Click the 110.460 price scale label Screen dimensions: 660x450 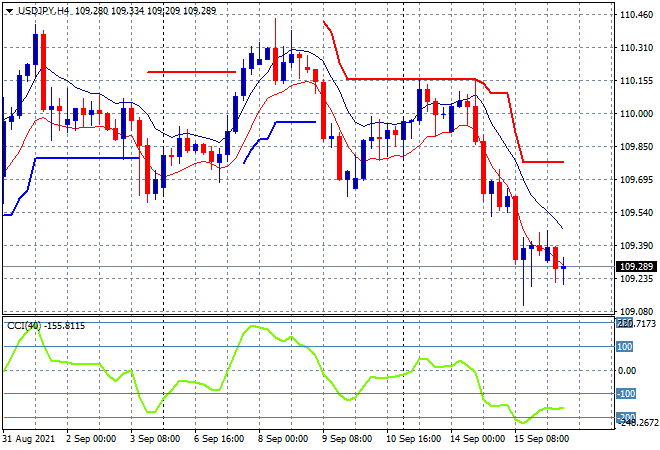(636, 15)
